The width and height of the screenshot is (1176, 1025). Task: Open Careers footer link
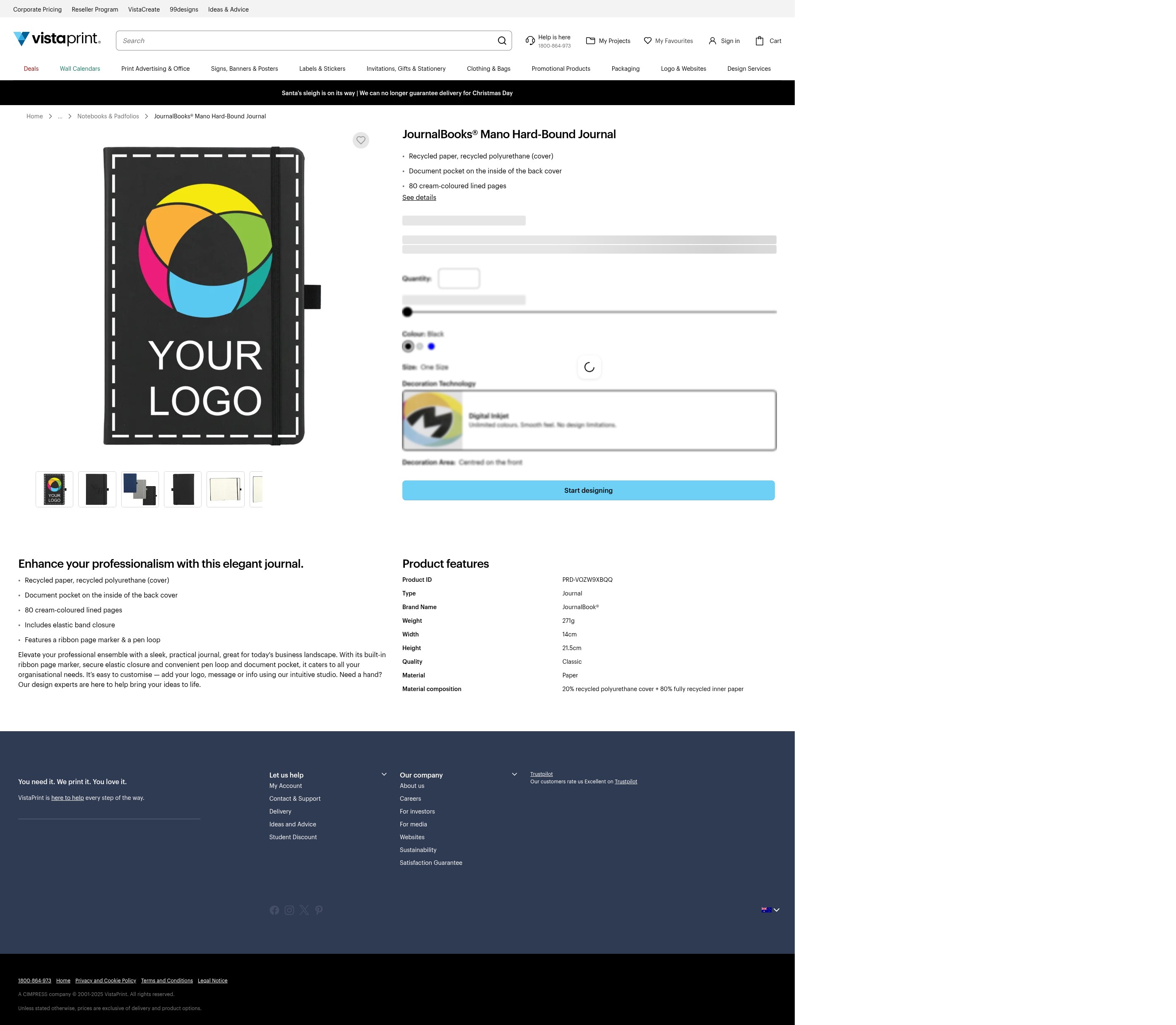[x=410, y=799]
